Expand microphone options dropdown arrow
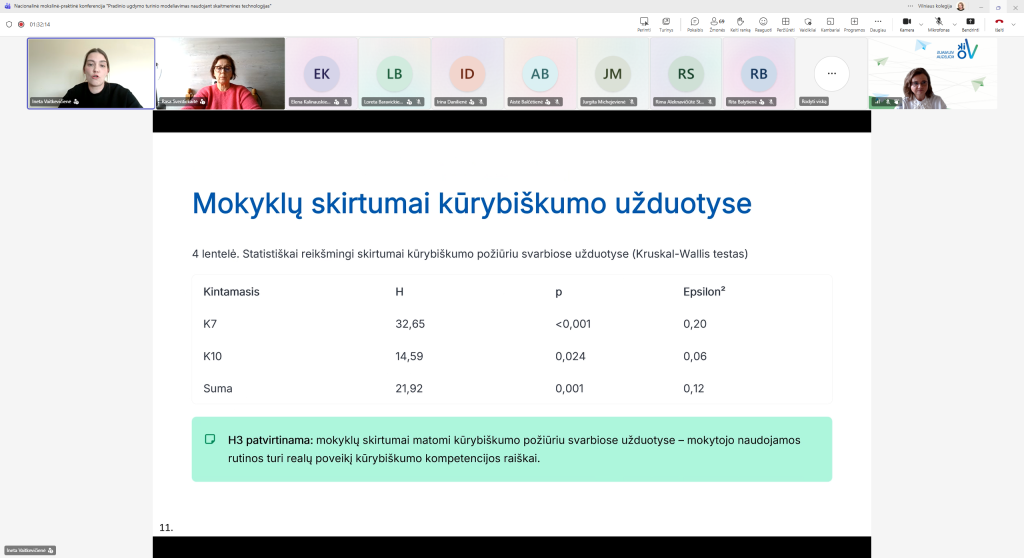The width and height of the screenshot is (1024, 558). pyautogui.click(x=953, y=22)
